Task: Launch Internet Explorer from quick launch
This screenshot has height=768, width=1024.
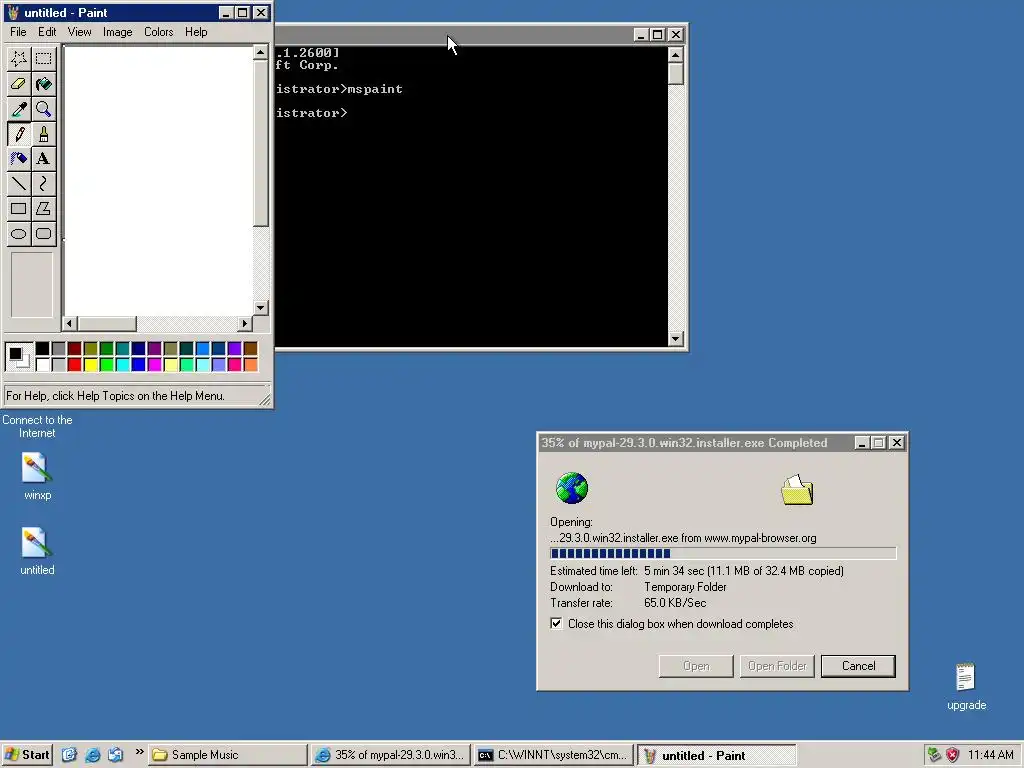Action: (x=93, y=755)
